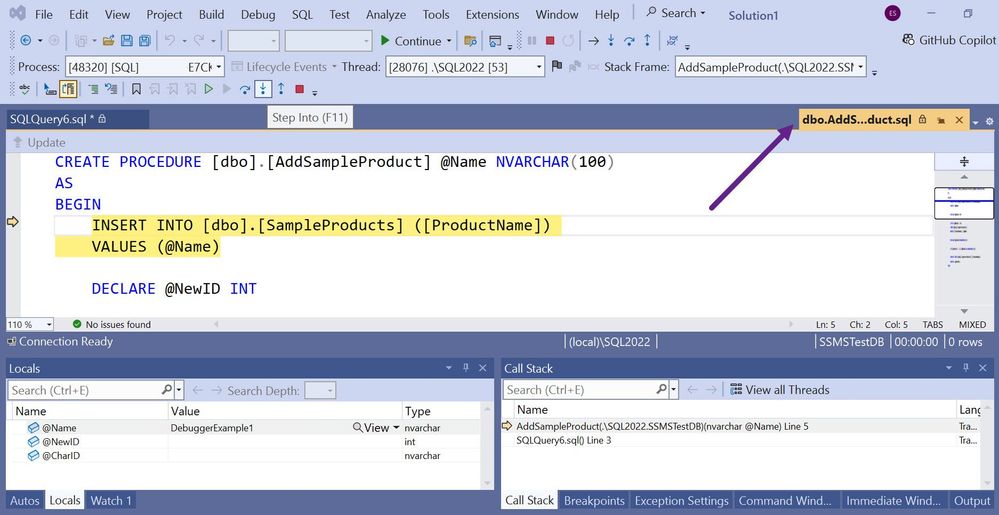Click the red stop square in the SQL toolbar

tap(299, 89)
